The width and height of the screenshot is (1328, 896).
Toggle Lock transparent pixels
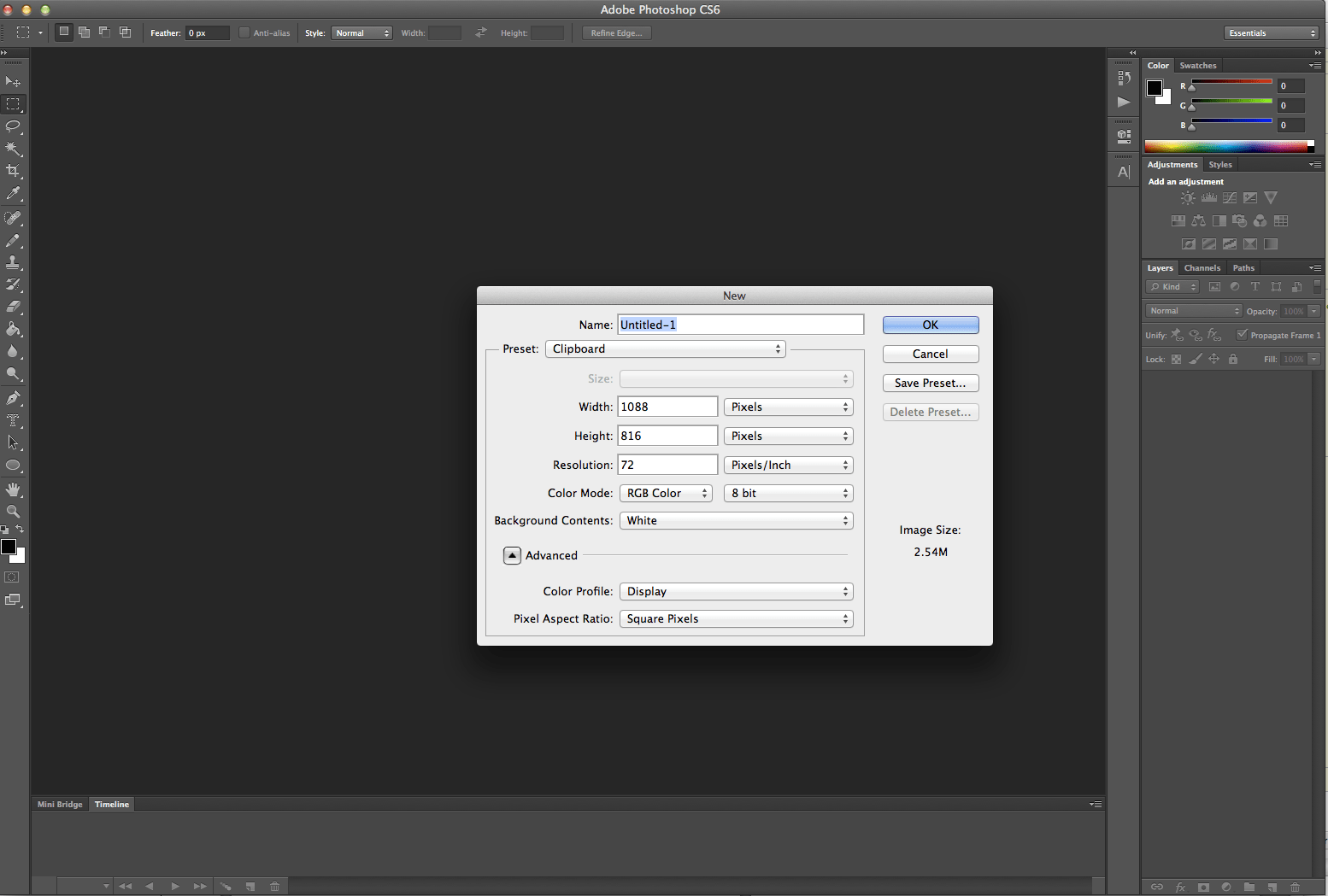click(1176, 359)
